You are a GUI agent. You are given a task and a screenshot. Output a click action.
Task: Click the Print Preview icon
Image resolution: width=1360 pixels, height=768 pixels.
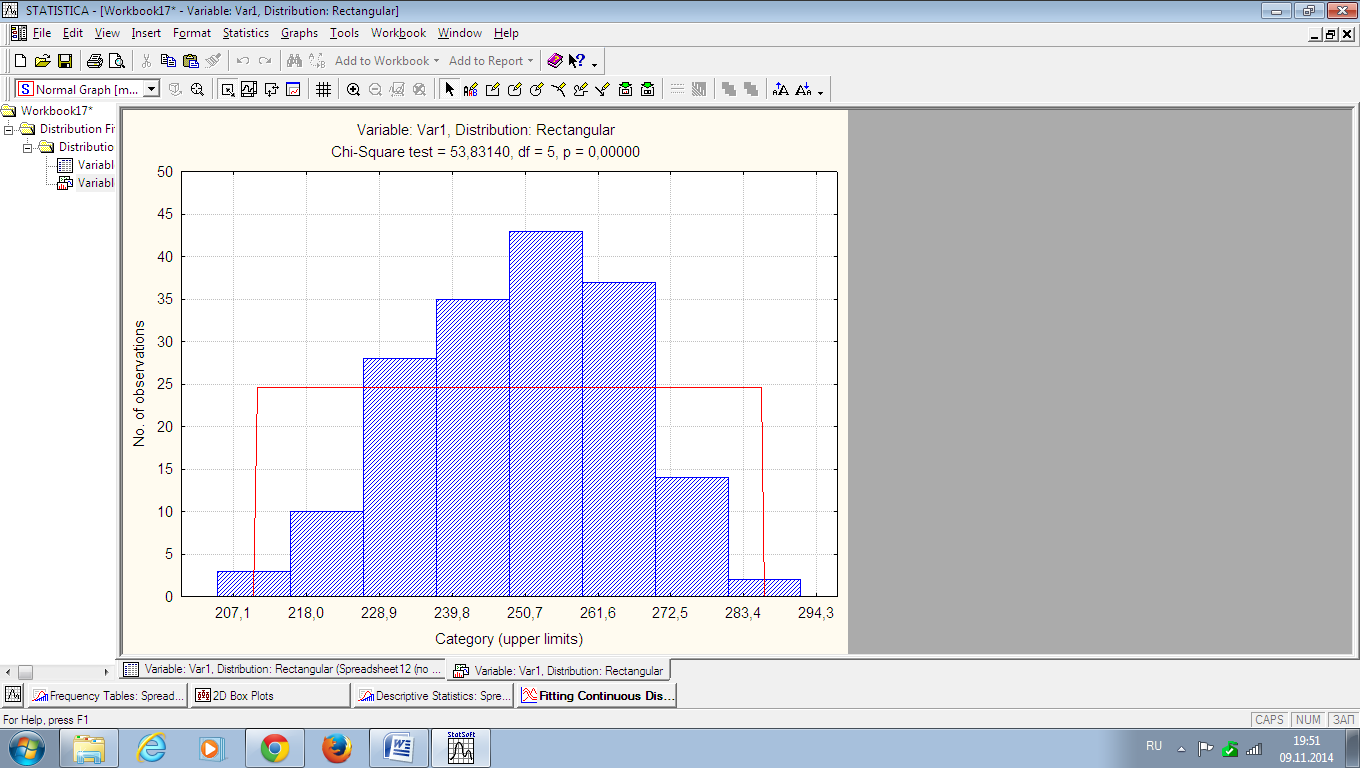pyautogui.click(x=116, y=61)
